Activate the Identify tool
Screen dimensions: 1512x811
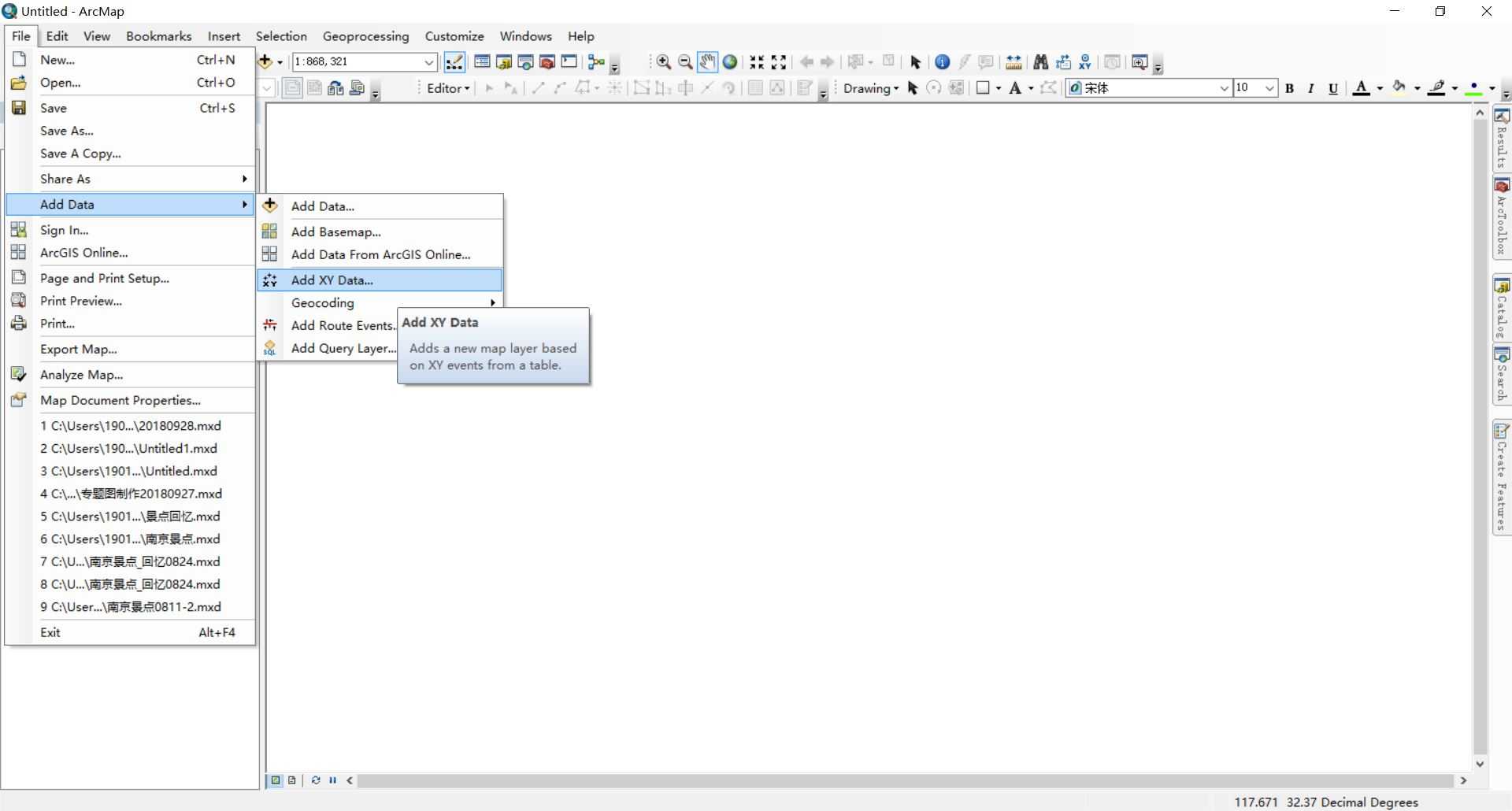coord(942,62)
